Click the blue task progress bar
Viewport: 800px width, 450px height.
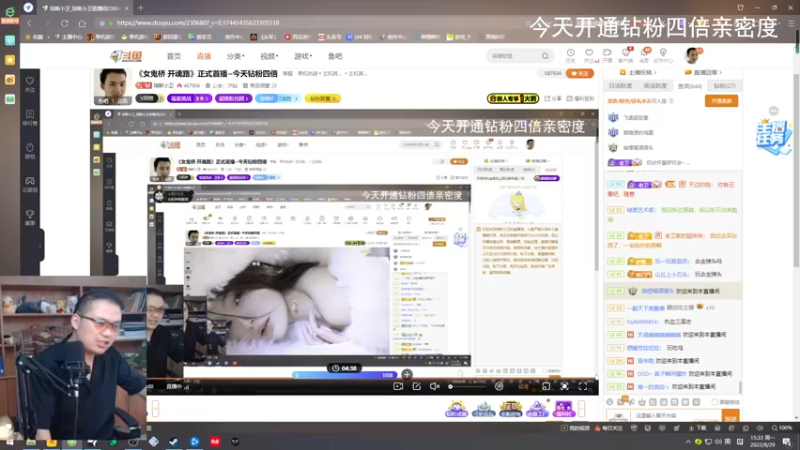click(345, 375)
